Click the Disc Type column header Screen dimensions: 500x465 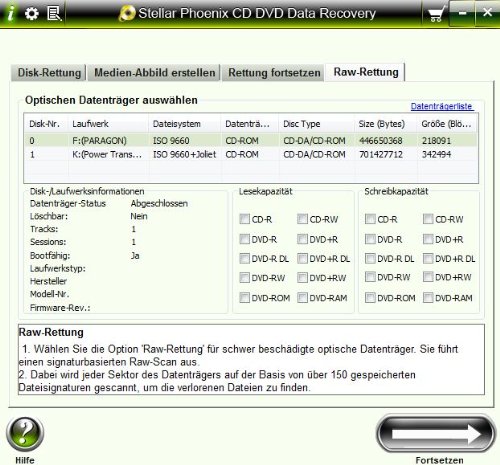317,124
